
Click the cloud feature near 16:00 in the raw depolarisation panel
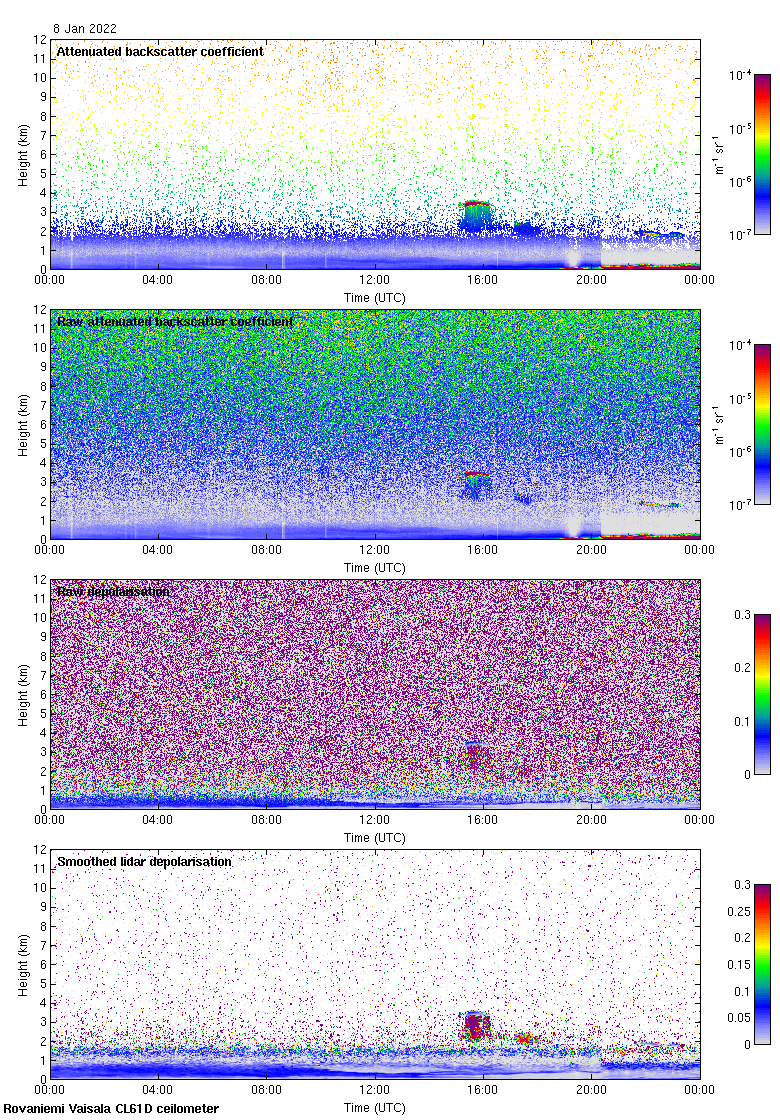(x=475, y=756)
